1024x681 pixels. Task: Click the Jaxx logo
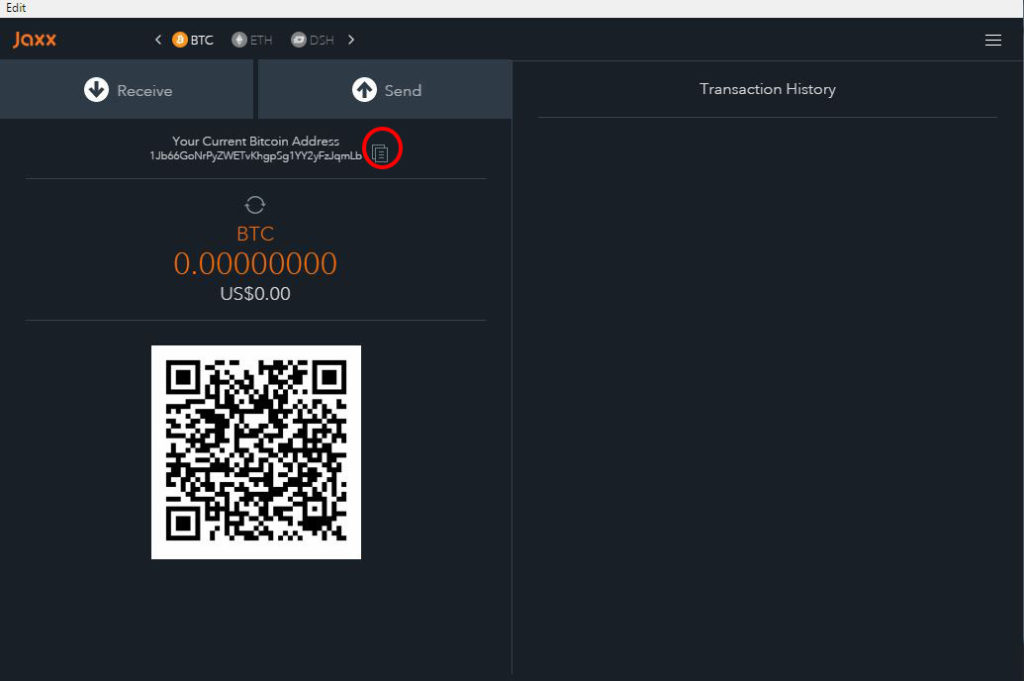click(35, 40)
